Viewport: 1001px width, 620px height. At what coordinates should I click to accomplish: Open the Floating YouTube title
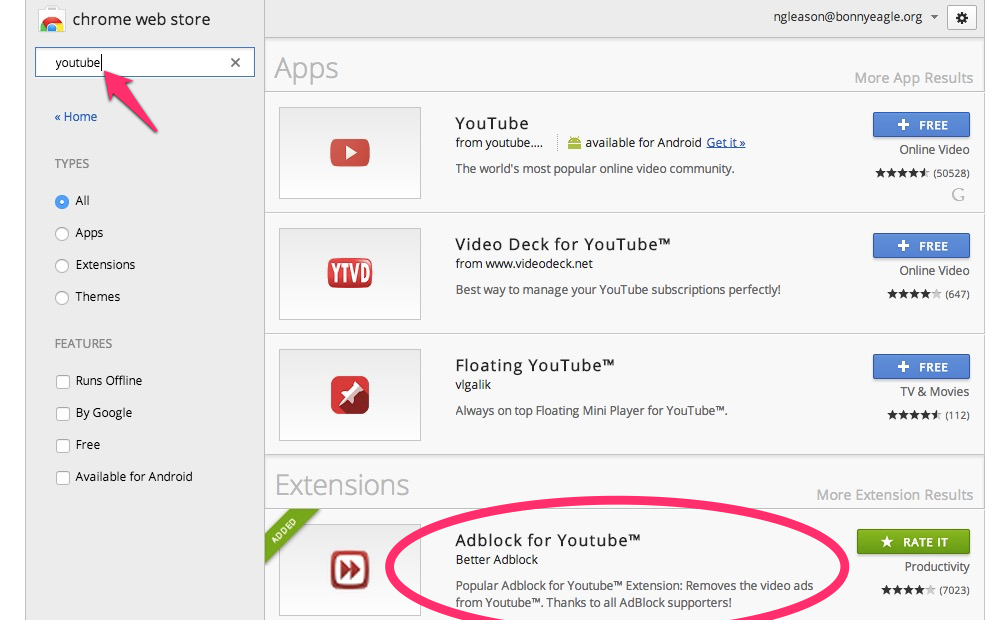coord(535,365)
